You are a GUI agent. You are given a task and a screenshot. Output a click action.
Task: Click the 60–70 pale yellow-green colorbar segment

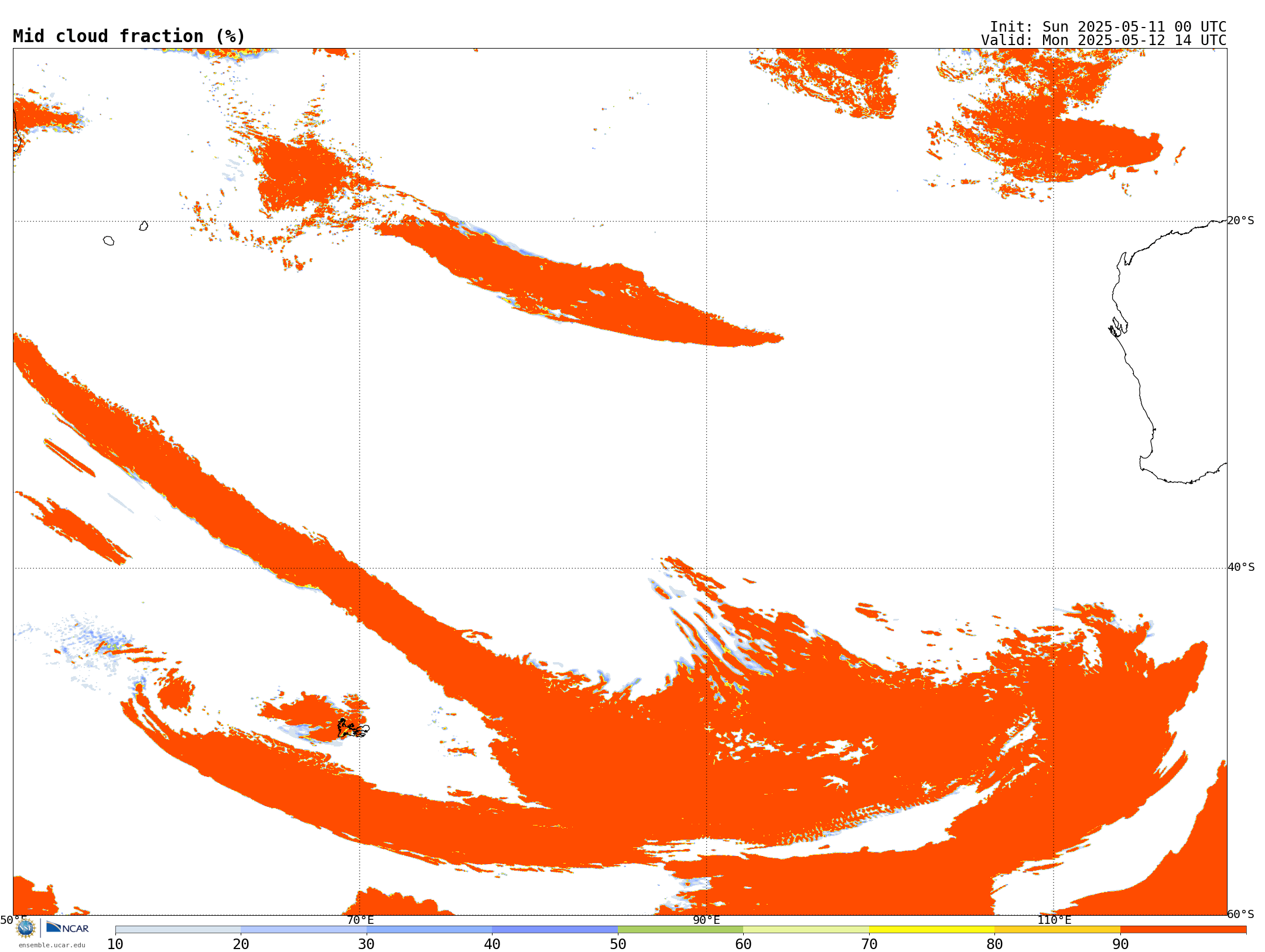pos(806,930)
